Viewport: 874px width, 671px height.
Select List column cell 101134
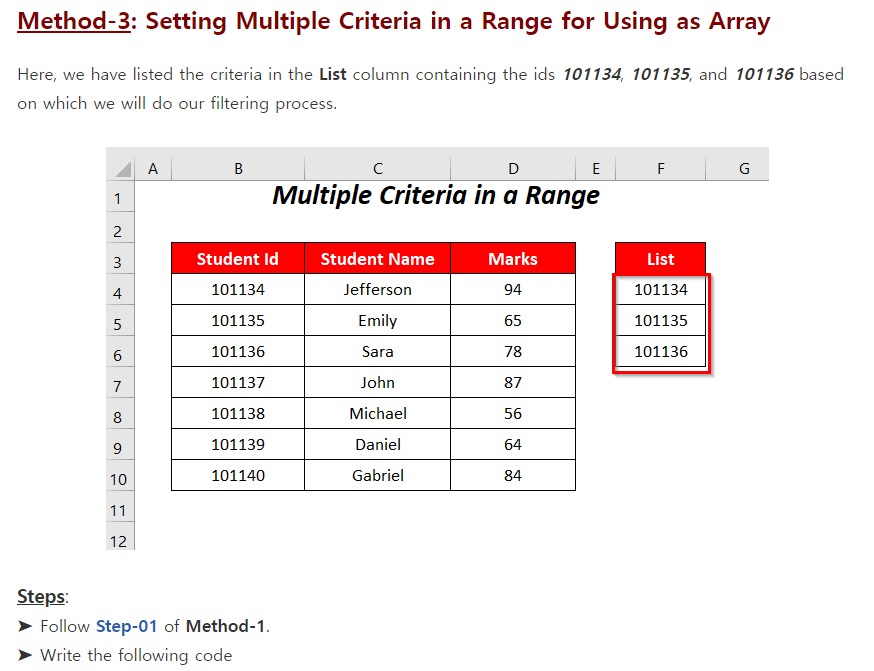click(661, 289)
